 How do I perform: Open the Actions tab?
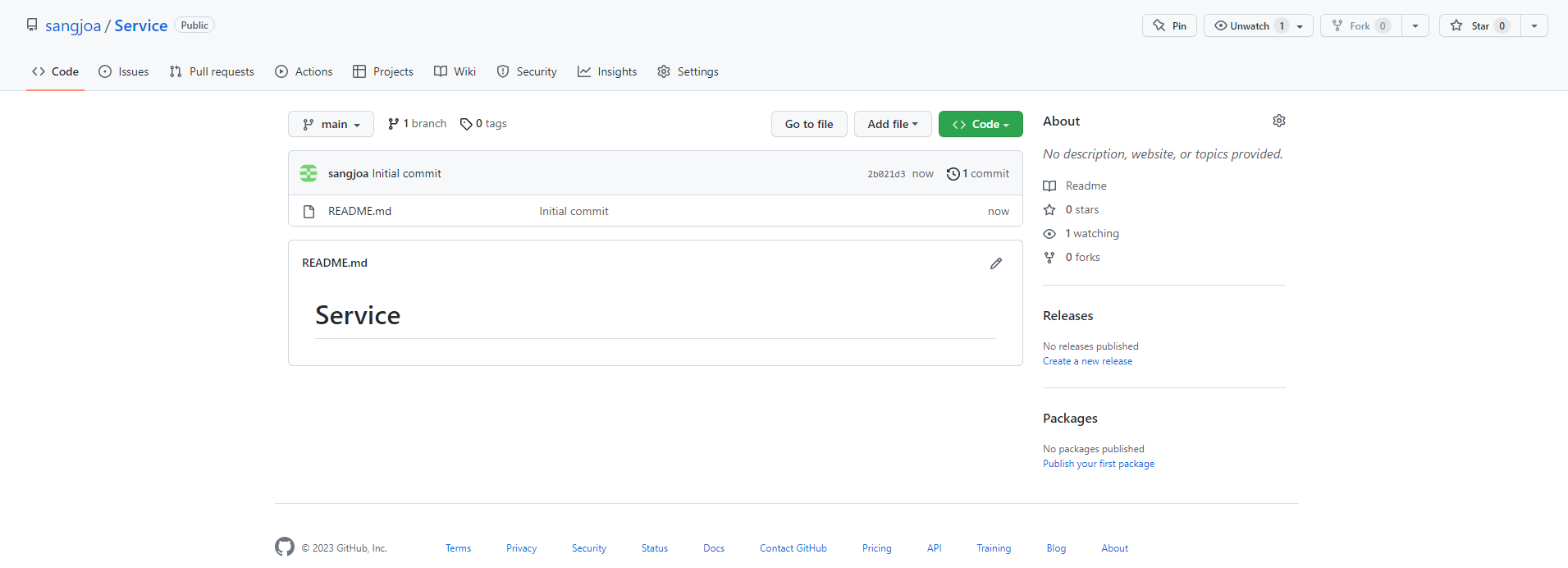tap(304, 71)
